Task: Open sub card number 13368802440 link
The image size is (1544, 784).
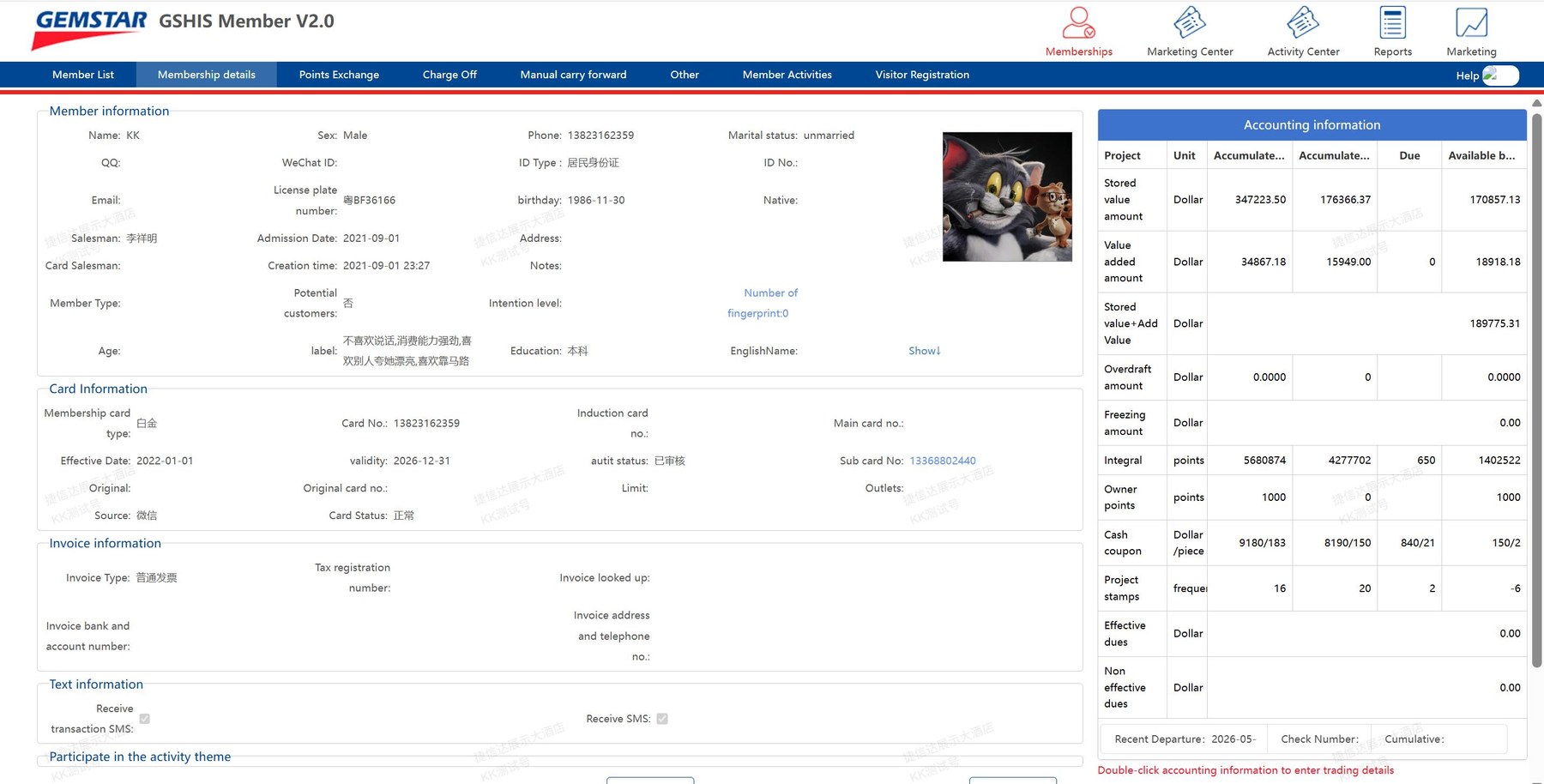Action: coord(943,461)
